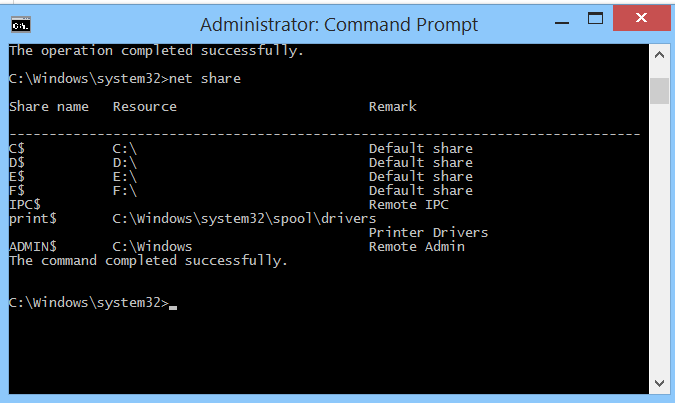This screenshot has width=675, height=403.
Task: Click the empty scrollbar track below thumb
Action: point(659,237)
